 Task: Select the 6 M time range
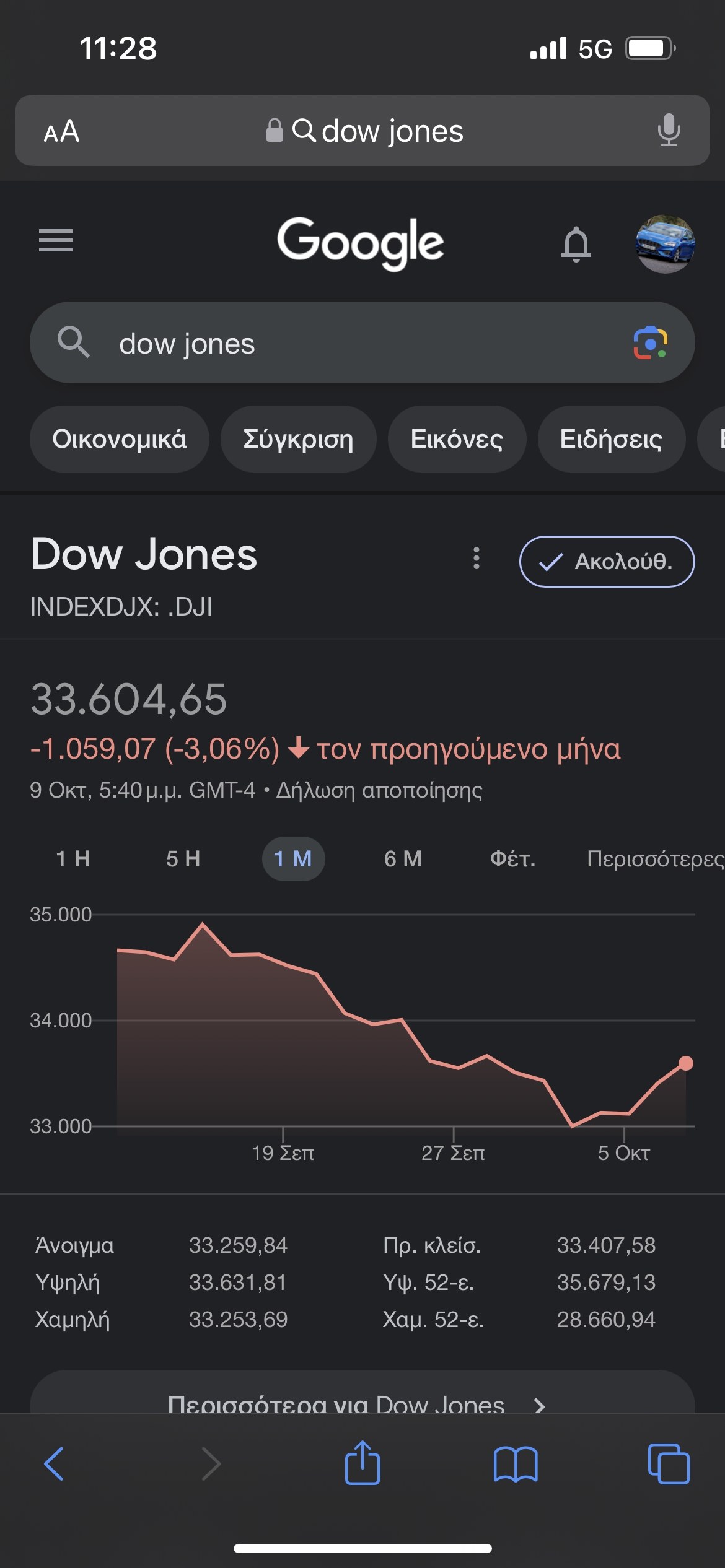click(x=403, y=859)
